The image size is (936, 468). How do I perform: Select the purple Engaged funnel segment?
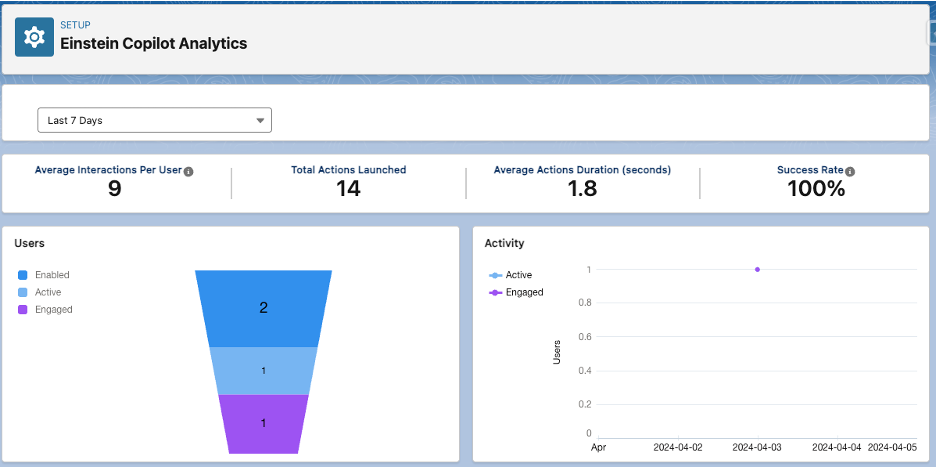pos(263,424)
